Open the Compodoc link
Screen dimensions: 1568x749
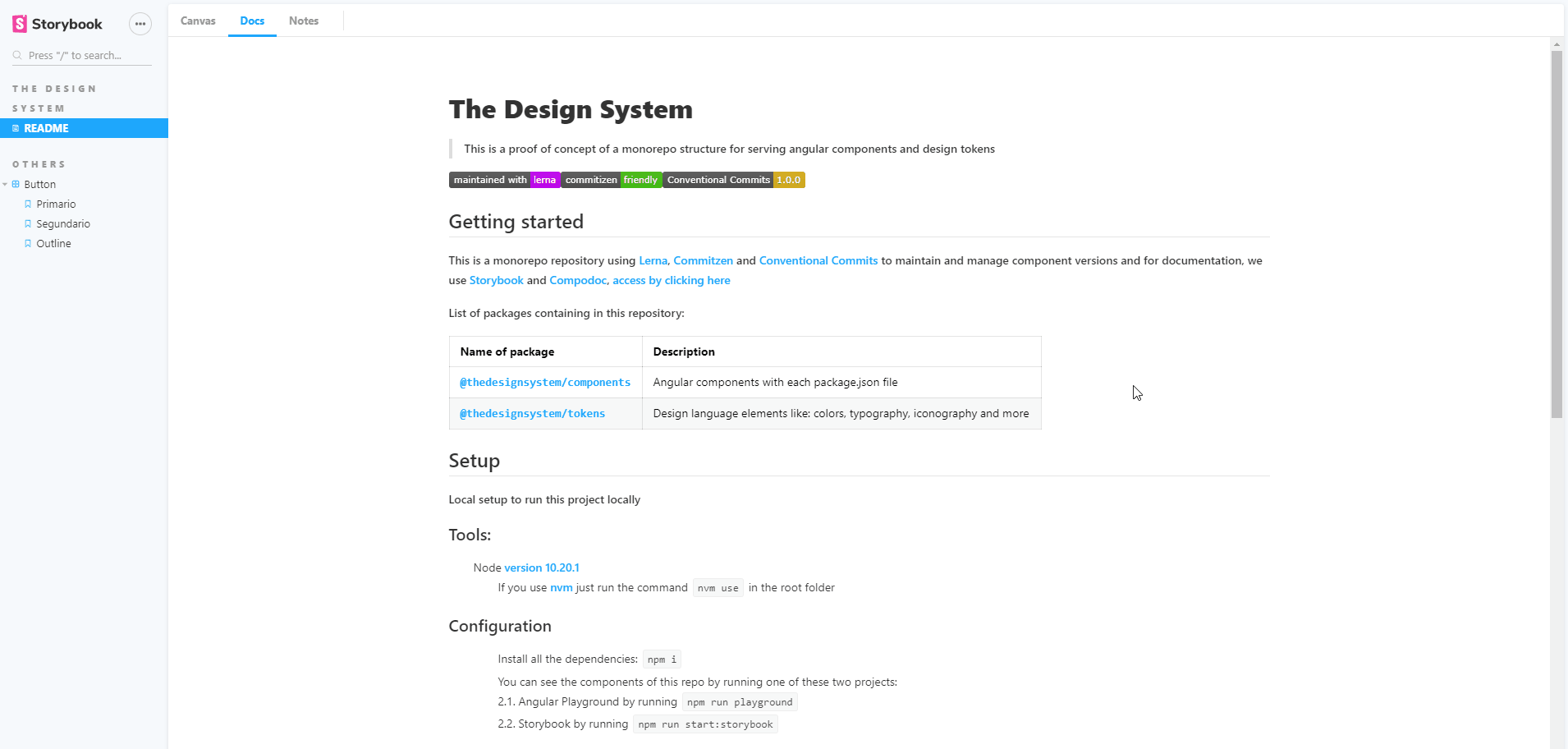578,280
